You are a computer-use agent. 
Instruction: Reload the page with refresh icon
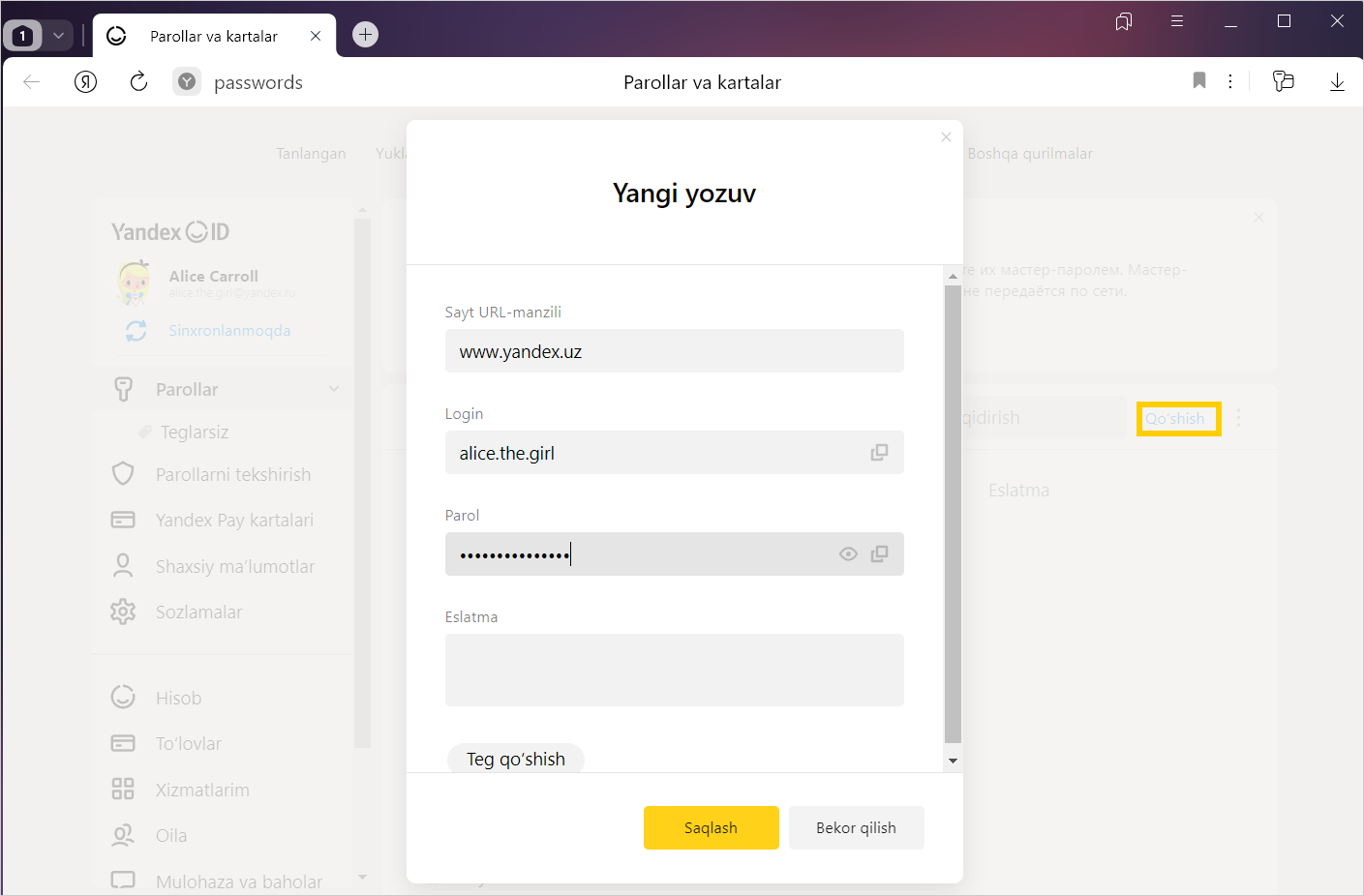coord(138,82)
